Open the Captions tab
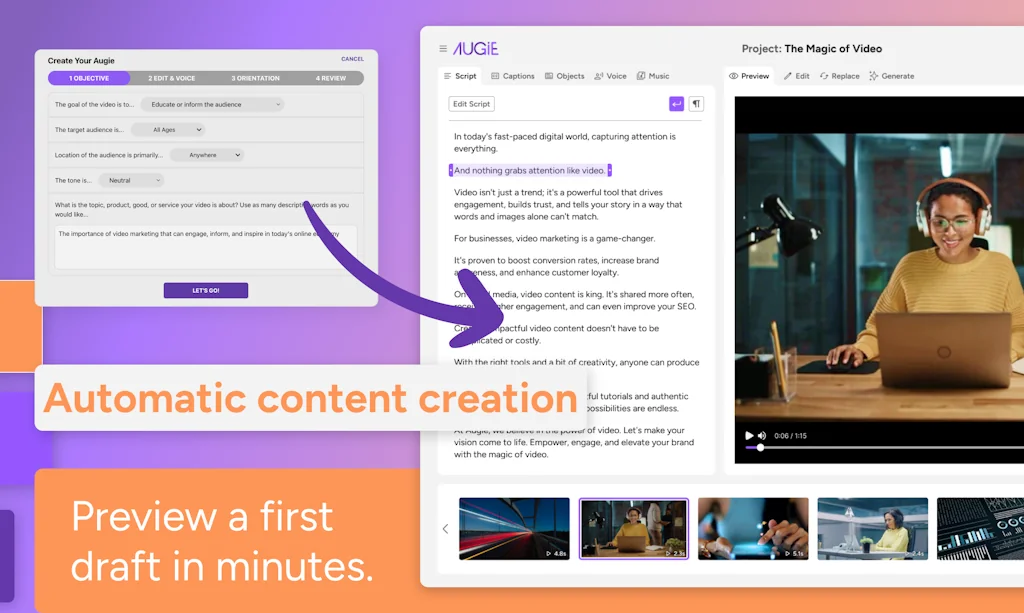1024x613 pixels. (513, 76)
